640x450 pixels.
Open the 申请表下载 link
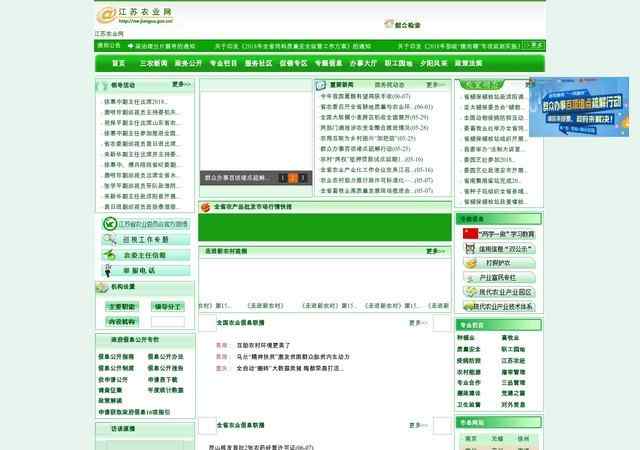pos(162,380)
